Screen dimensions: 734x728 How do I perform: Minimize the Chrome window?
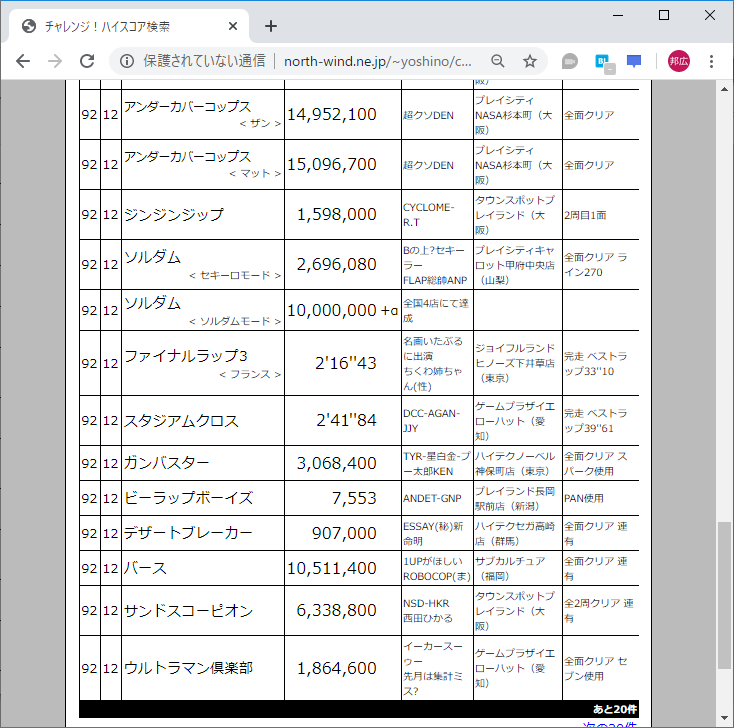(x=618, y=15)
